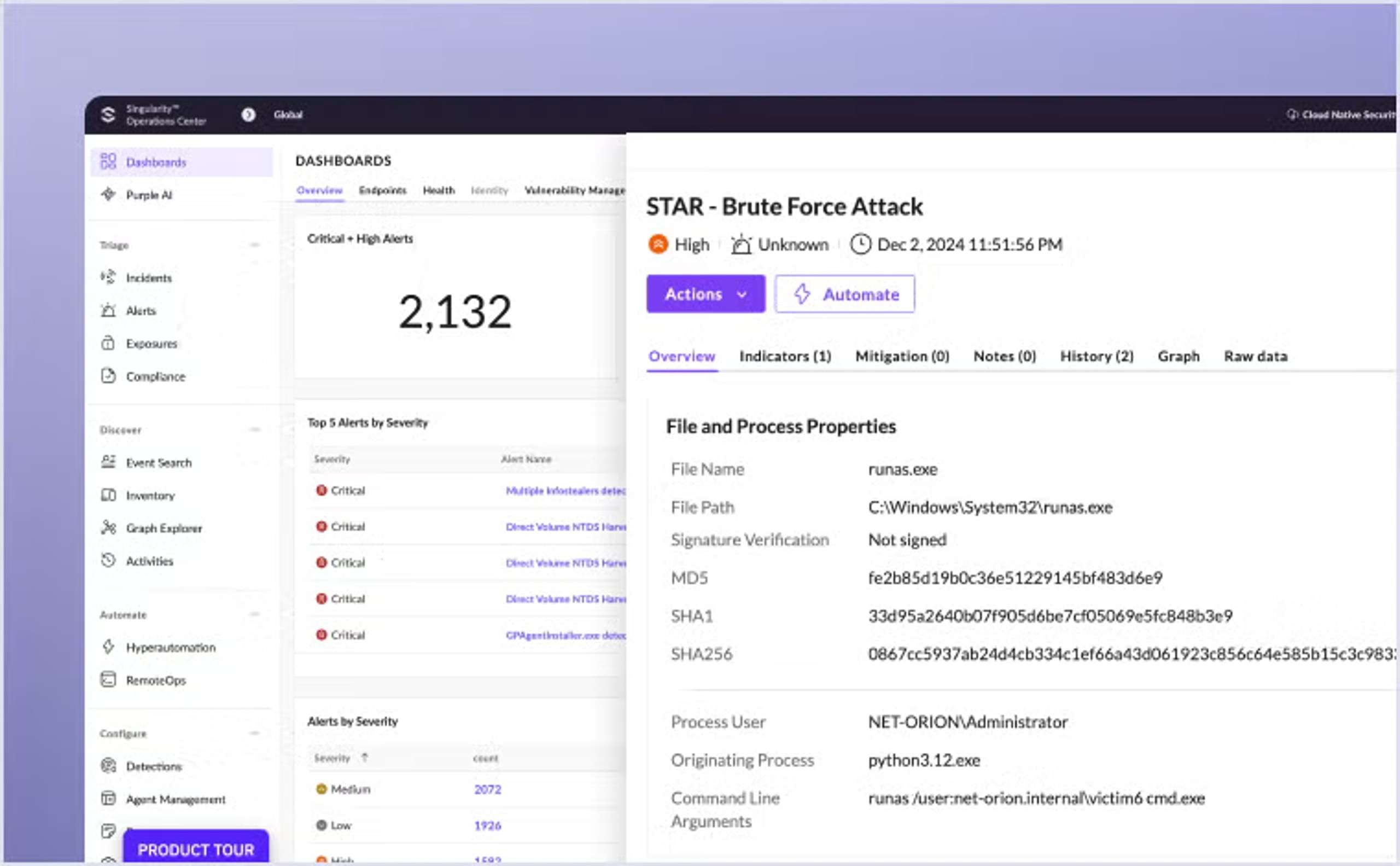Click the Automate button
The image size is (1400, 866).
point(844,294)
